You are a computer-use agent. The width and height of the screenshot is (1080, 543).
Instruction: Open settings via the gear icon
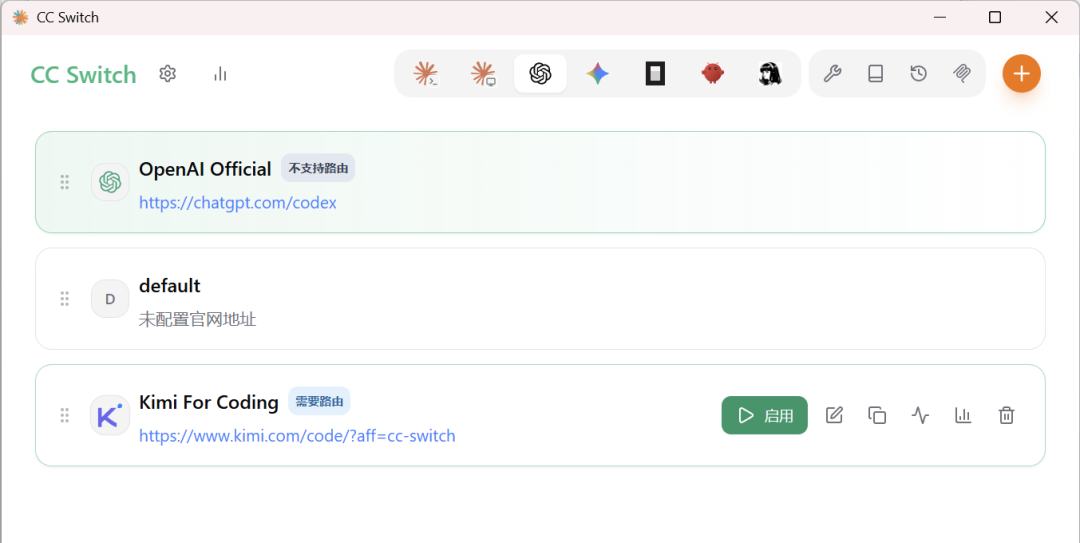(x=167, y=74)
